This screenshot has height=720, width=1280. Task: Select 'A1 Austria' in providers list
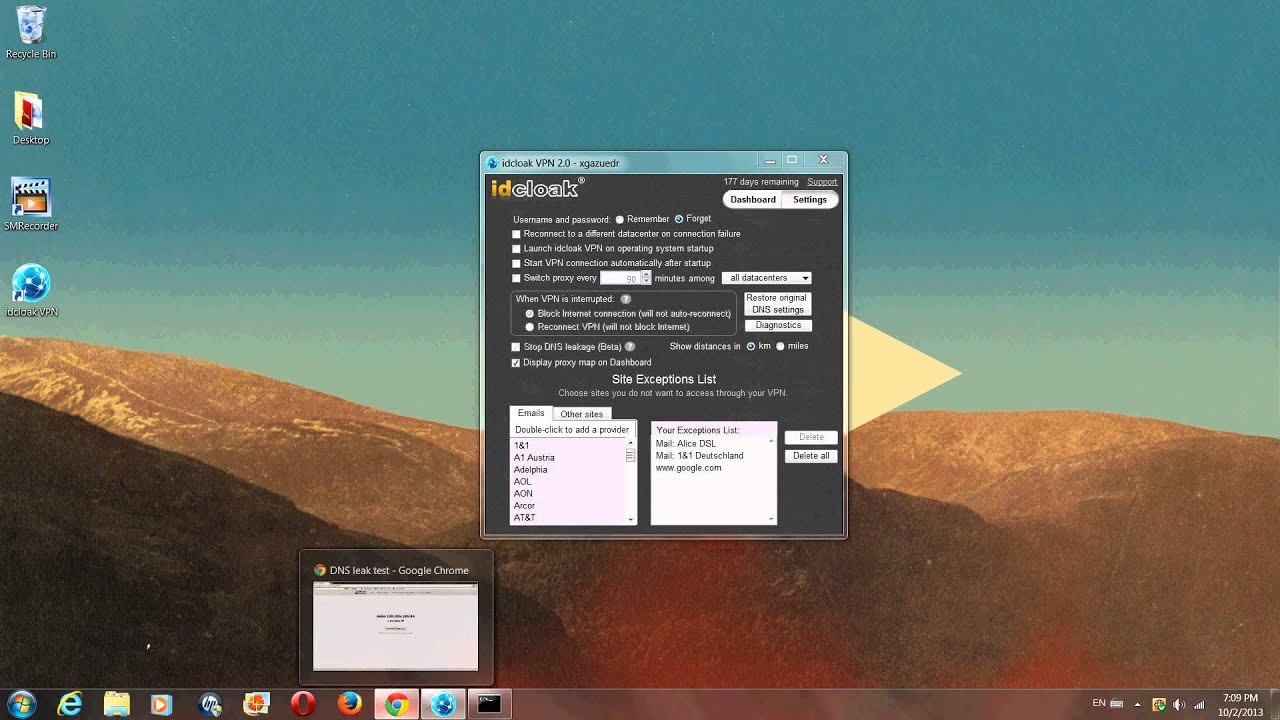point(534,458)
